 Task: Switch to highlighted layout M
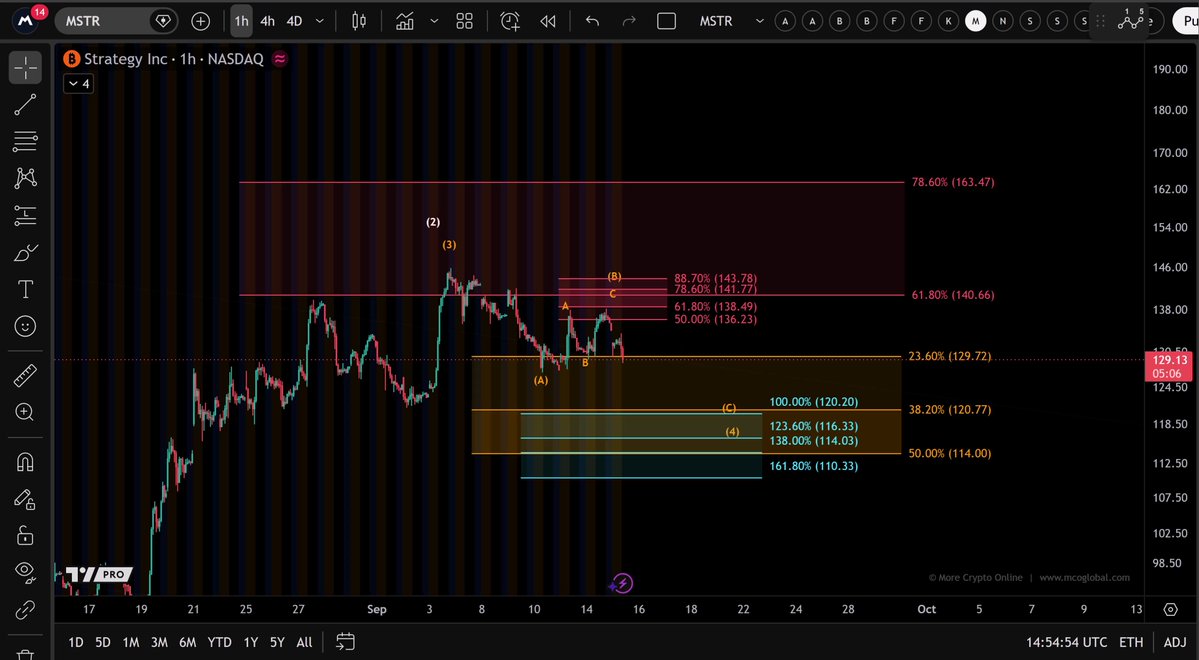point(976,21)
